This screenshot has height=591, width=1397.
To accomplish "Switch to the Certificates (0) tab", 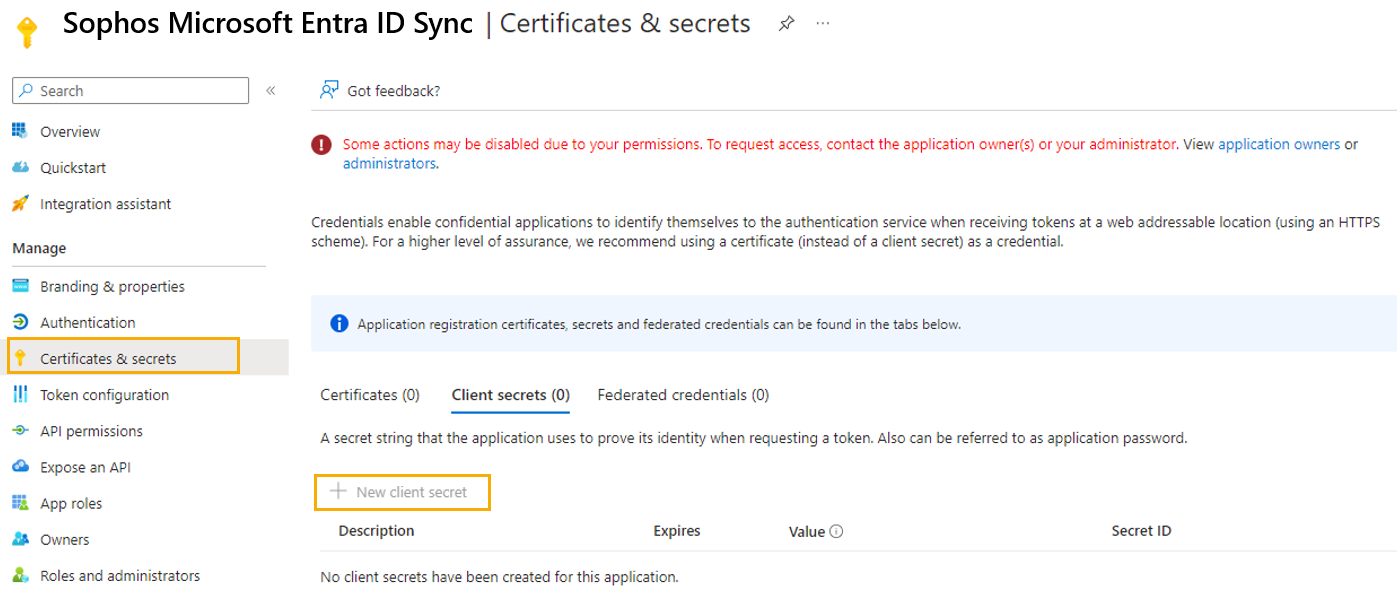I will pyautogui.click(x=370, y=395).
